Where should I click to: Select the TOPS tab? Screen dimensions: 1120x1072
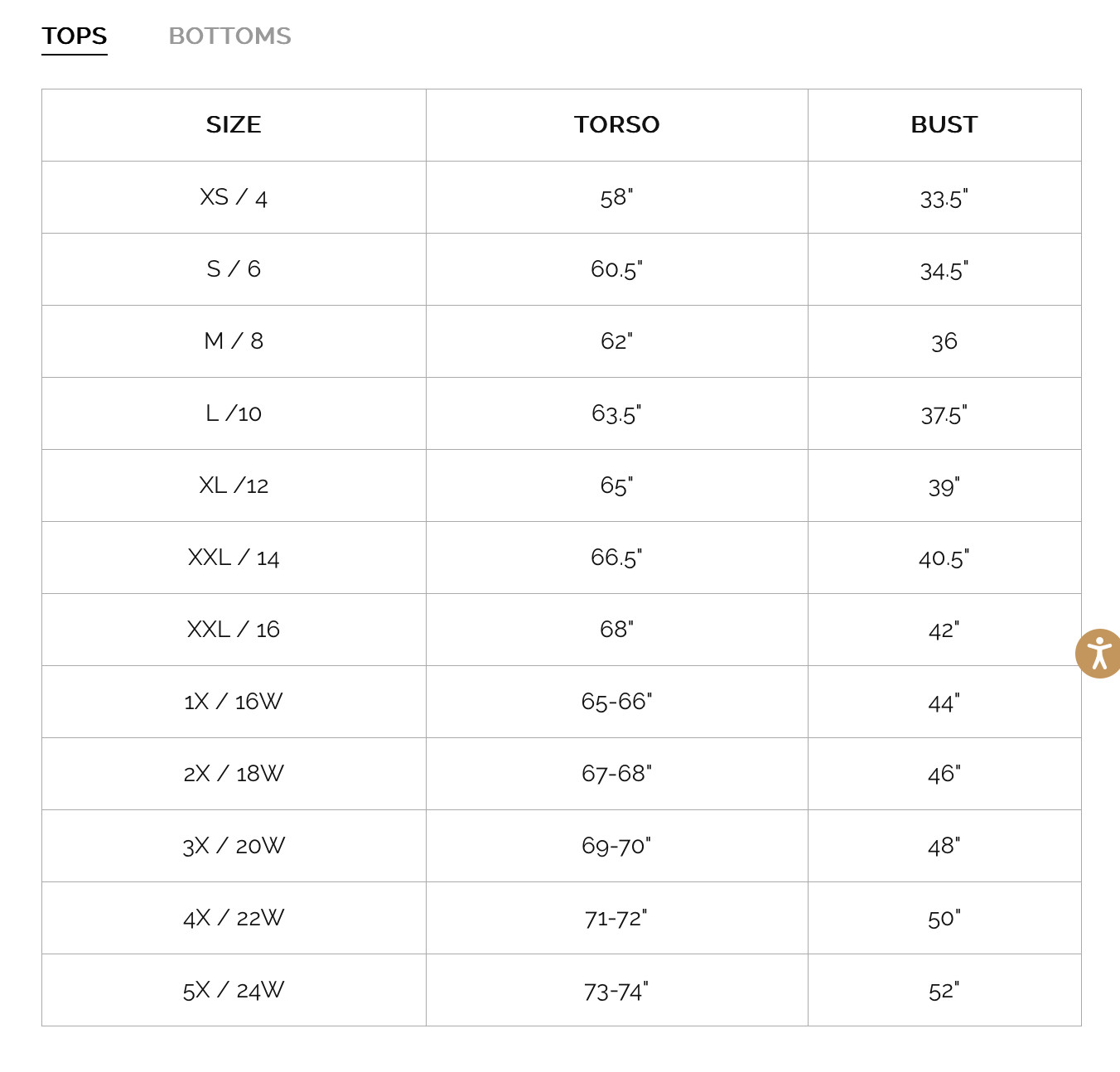point(75,36)
